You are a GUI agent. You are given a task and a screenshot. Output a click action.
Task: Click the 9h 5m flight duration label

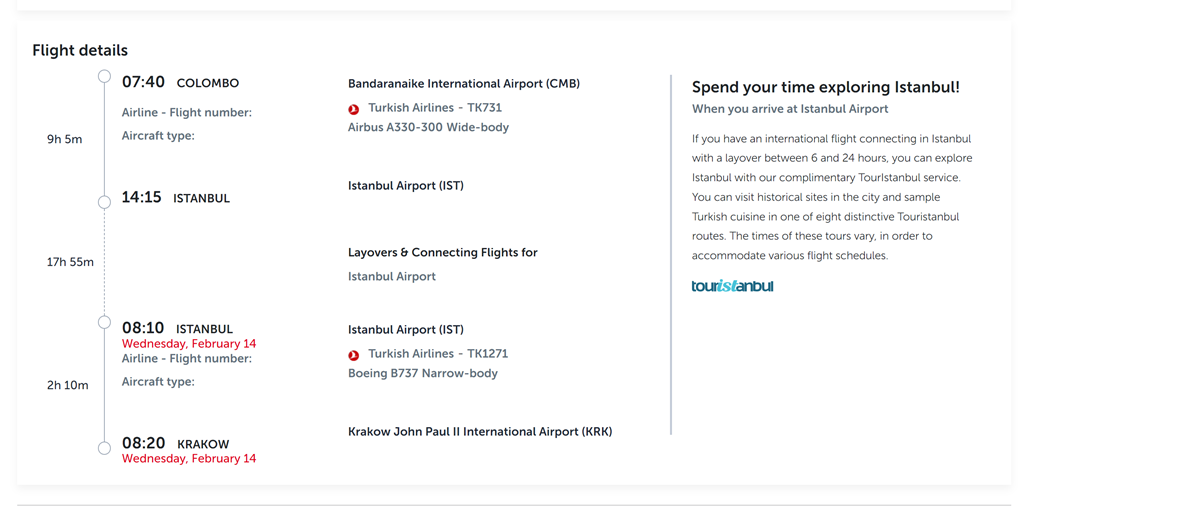tap(65, 139)
